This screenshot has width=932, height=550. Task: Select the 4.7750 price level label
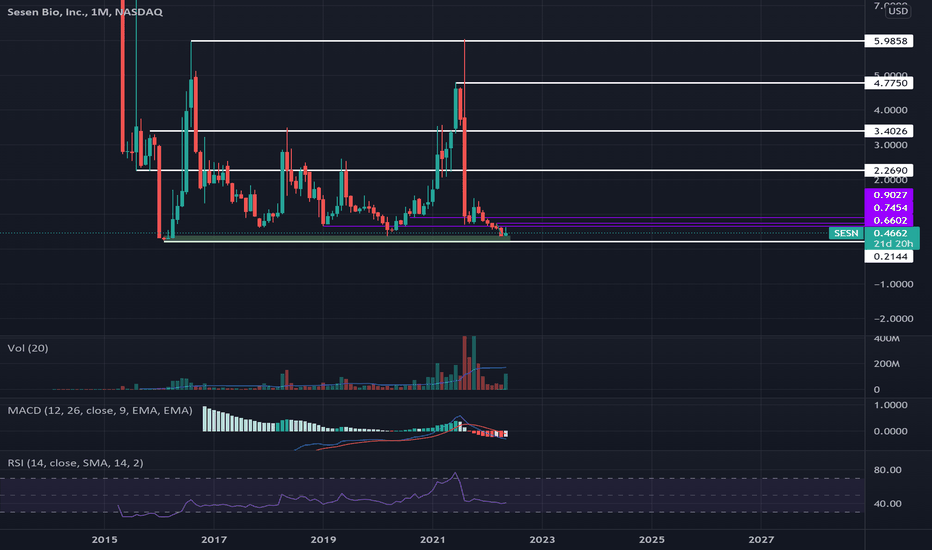(889, 83)
